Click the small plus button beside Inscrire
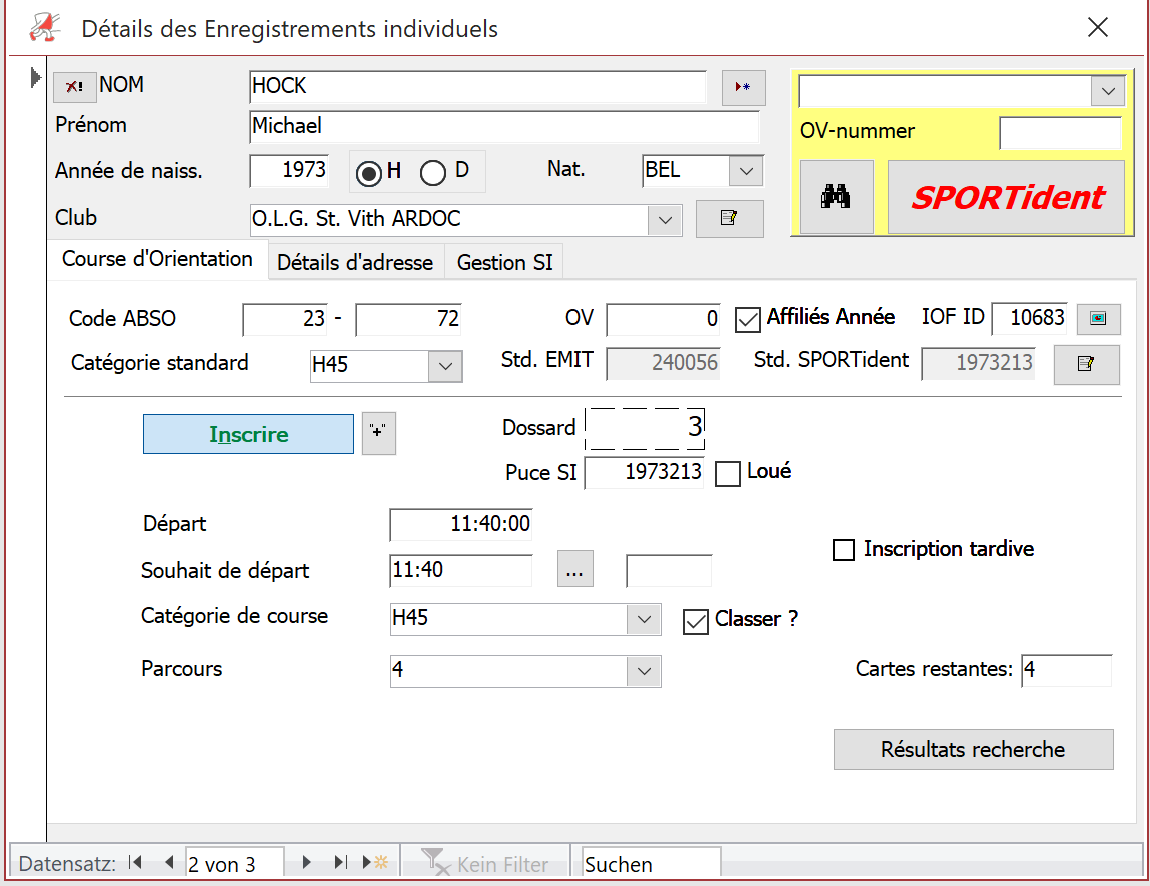 (378, 433)
